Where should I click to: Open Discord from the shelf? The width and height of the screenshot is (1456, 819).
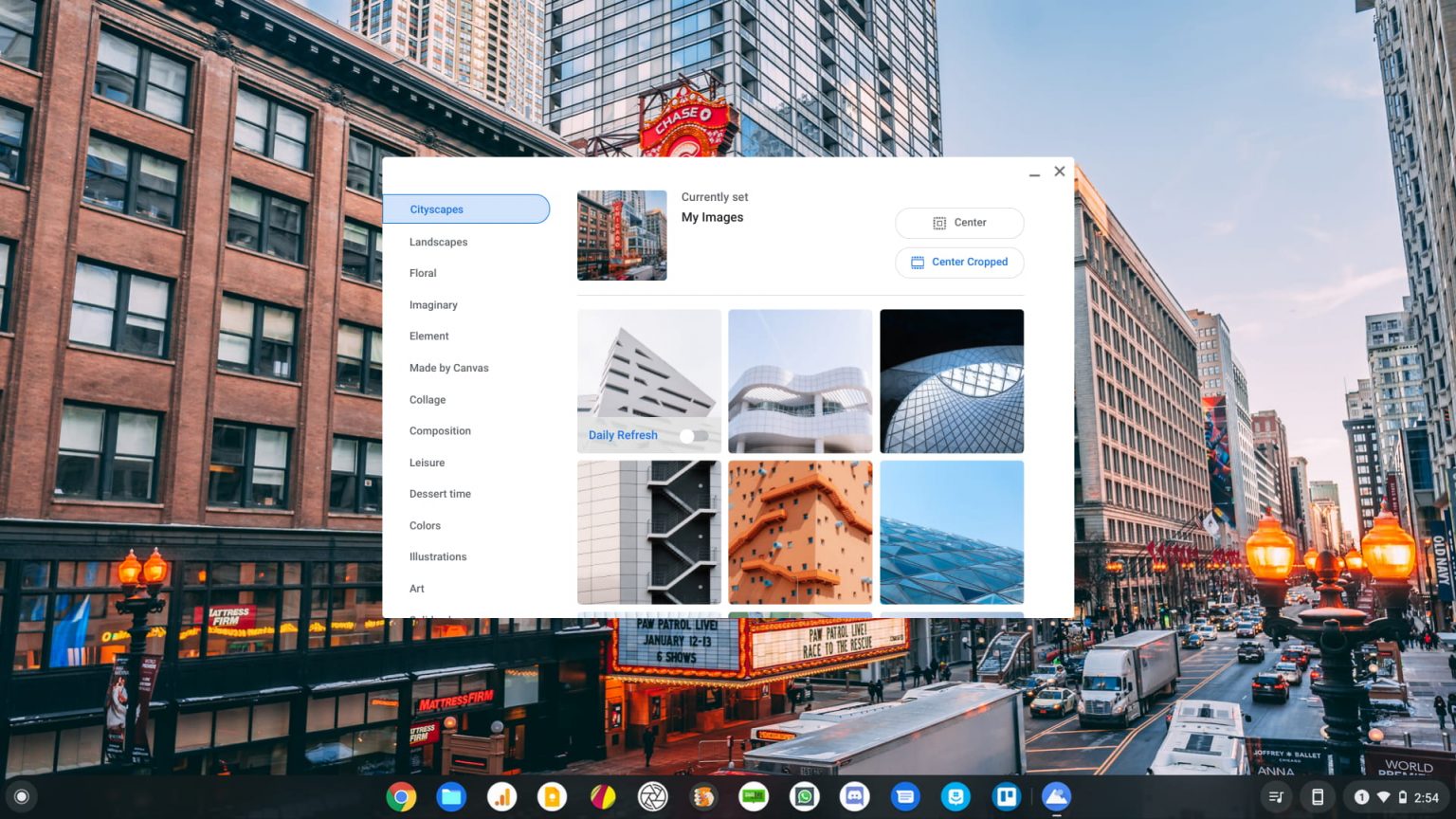855,796
